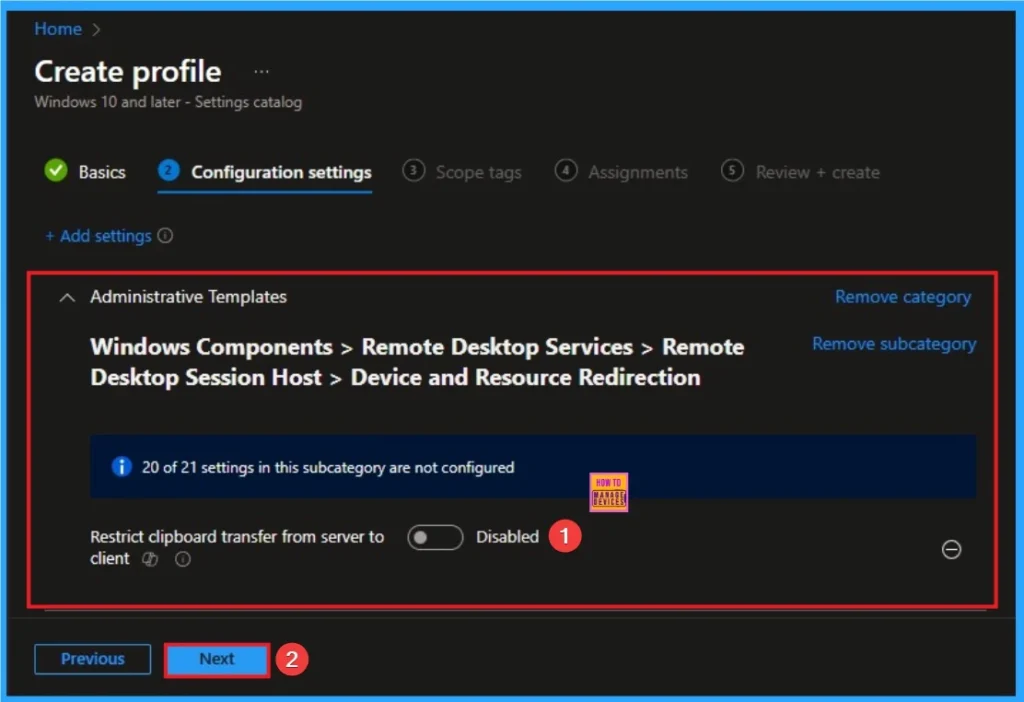
Task: Enable the Restrict clipboard transfer toggle
Action: [434, 537]
